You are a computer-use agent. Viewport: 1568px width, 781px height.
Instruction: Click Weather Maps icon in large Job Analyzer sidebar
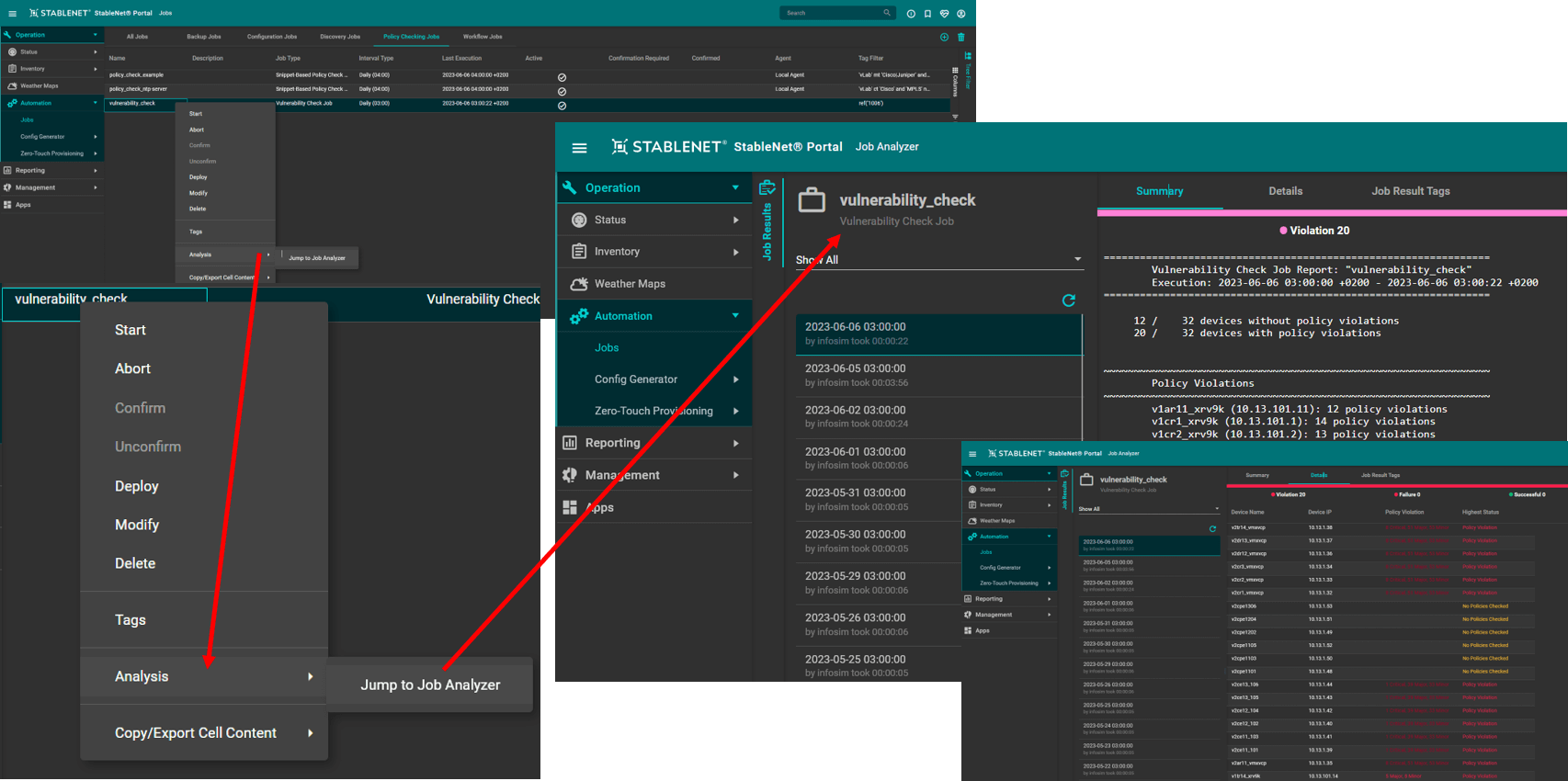pyautogui.click(x=579, y=284)
